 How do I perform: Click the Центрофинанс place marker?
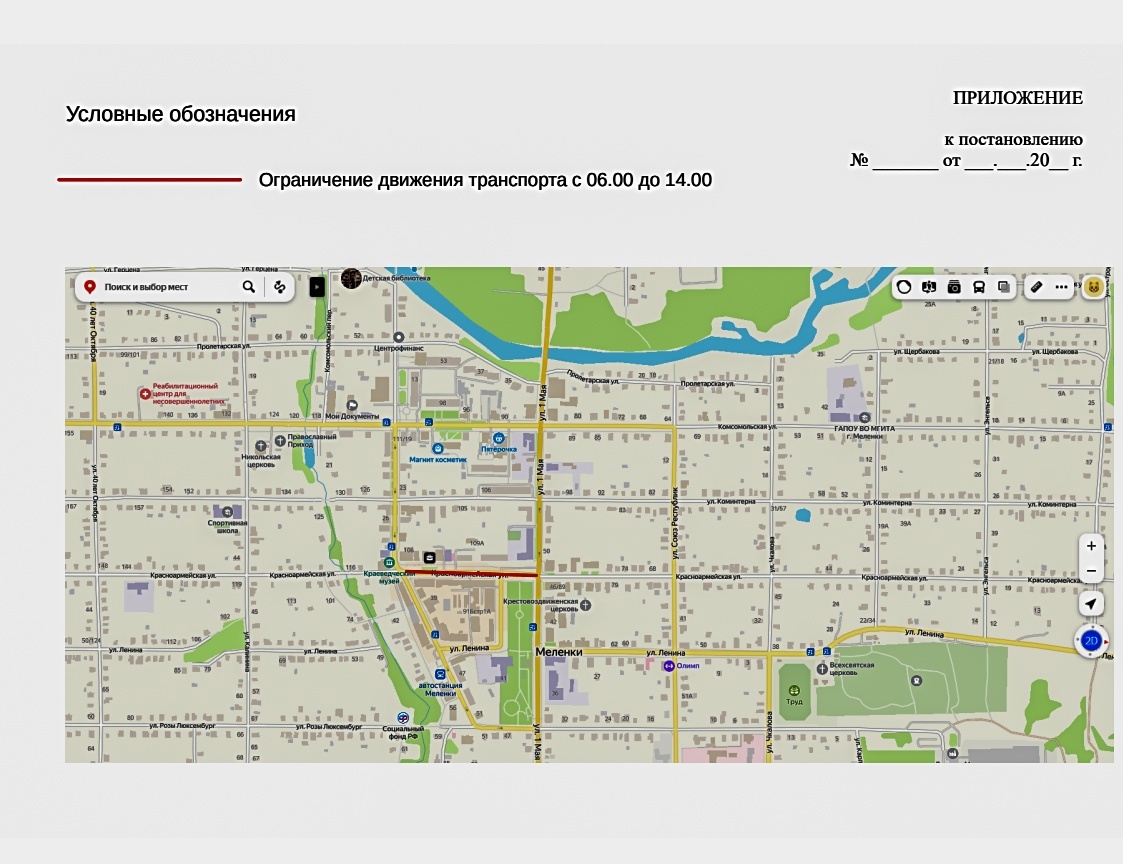coord(399,337)
